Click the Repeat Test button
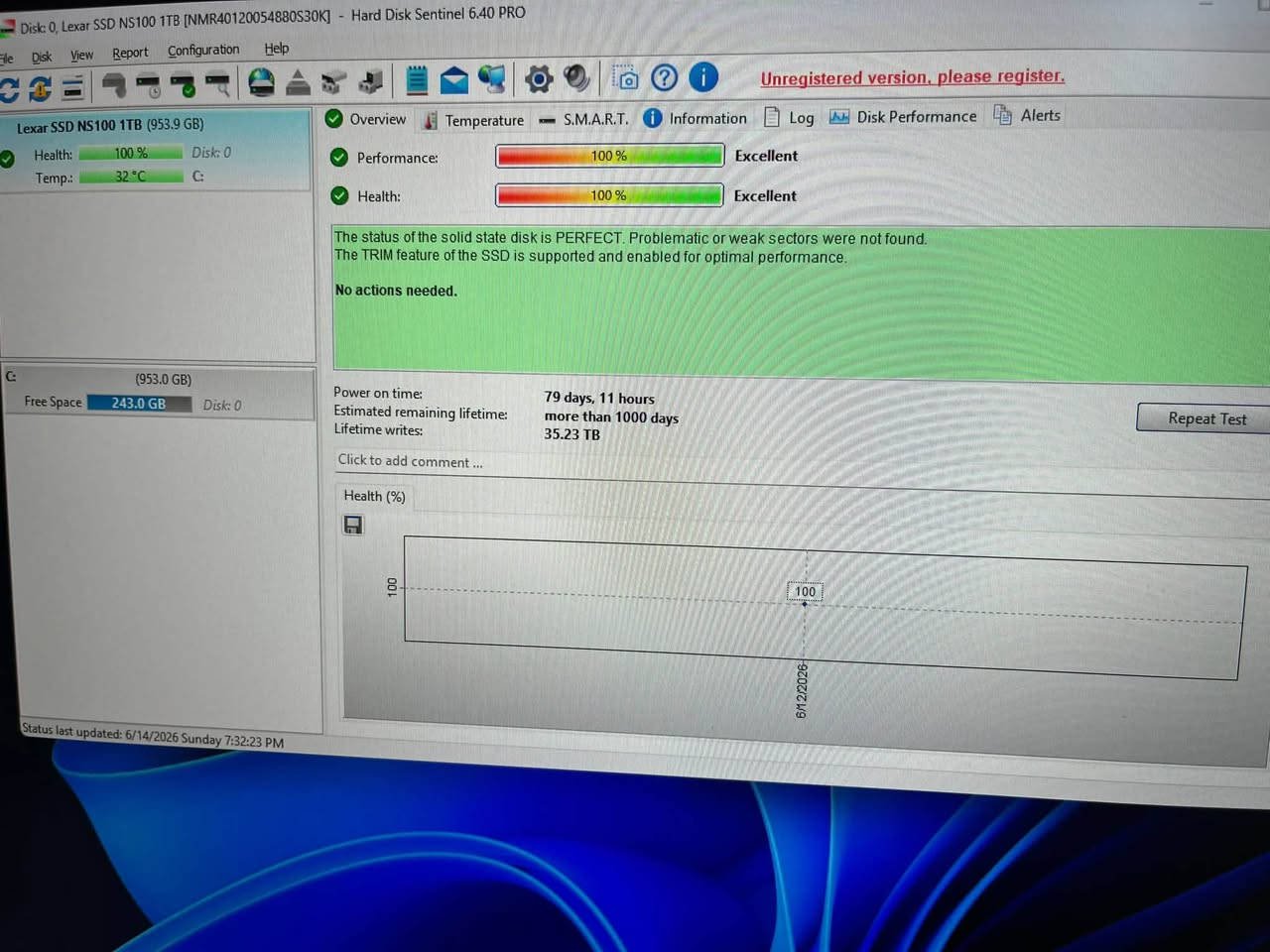1270x952 pixels. (x=1206, y=418)
